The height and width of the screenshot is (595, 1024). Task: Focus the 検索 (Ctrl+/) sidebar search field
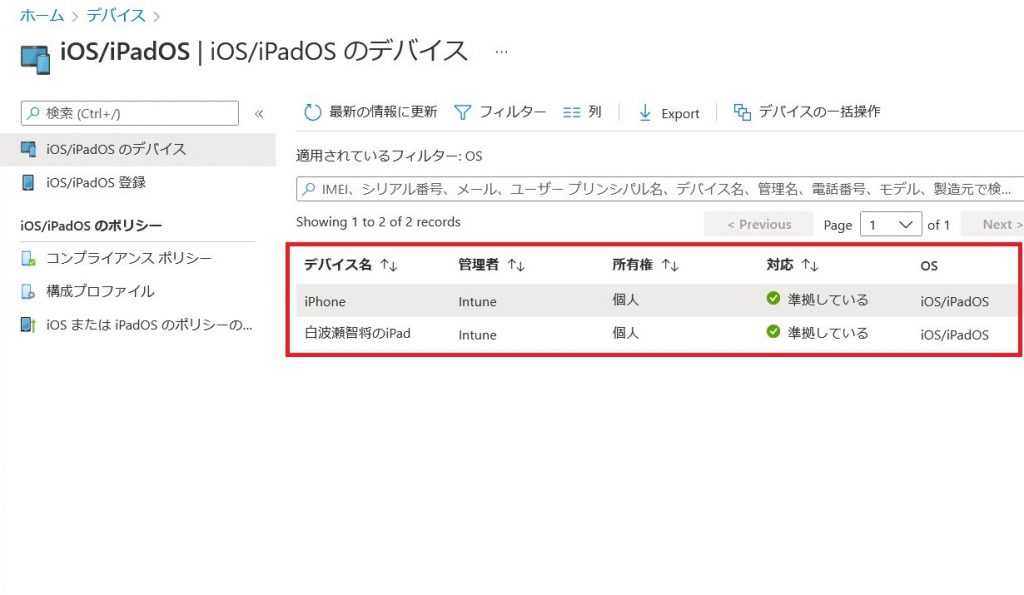(130, 113)
